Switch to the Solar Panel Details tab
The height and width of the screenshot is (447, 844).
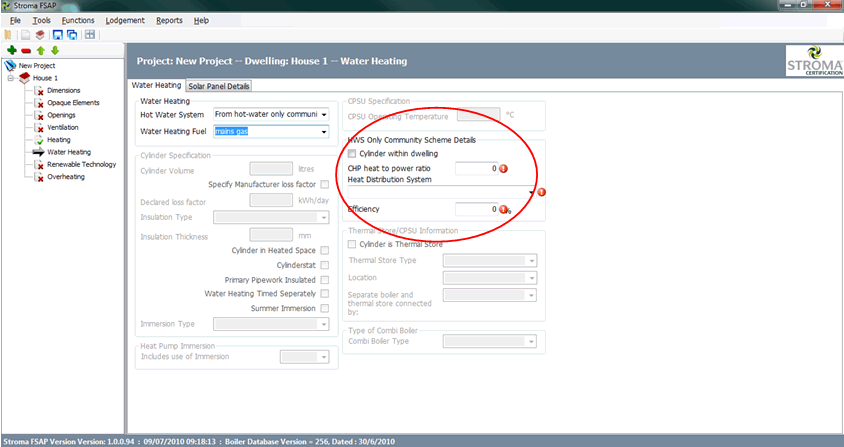click(219, 86)
